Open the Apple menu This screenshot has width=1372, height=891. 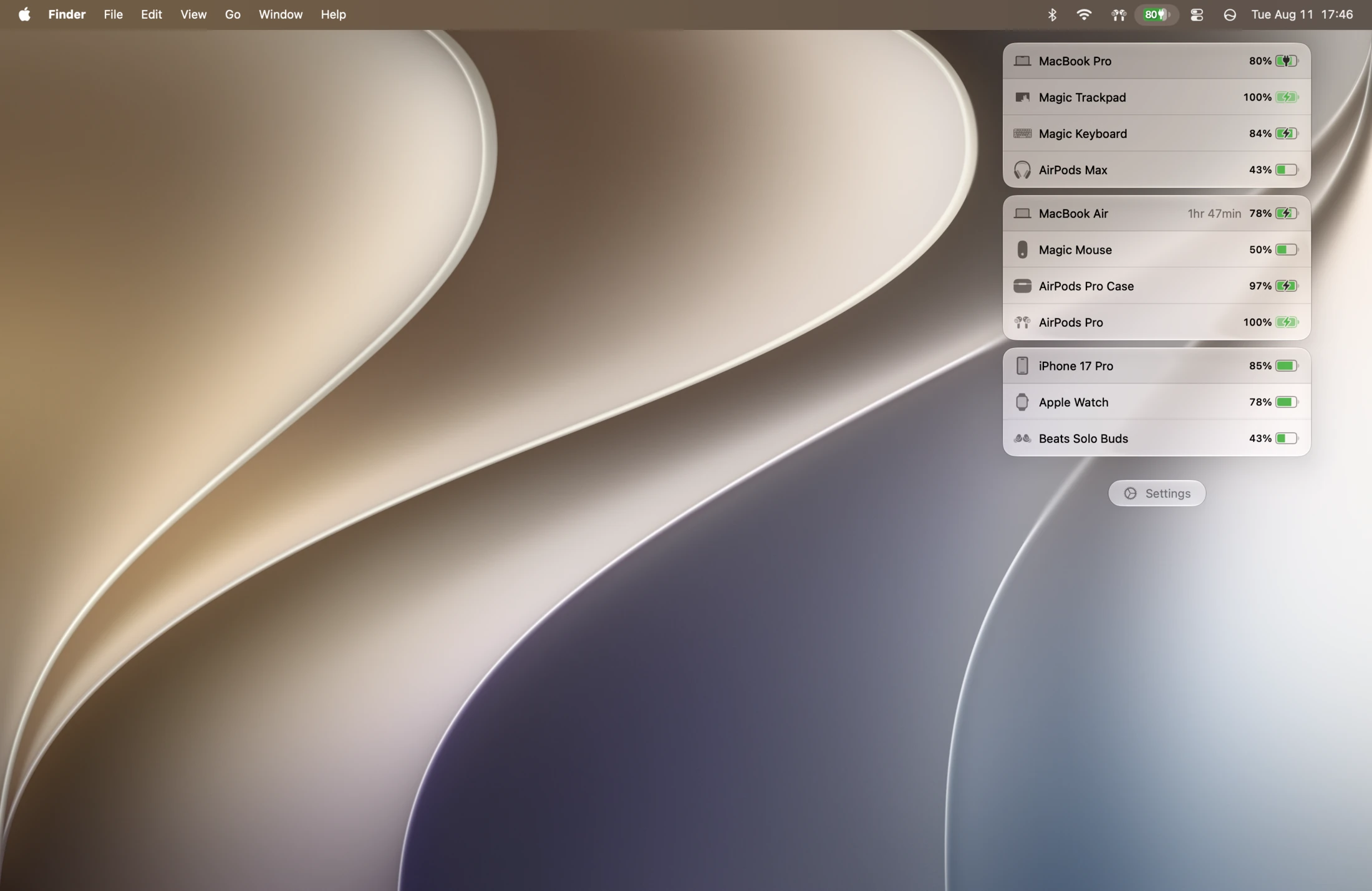click(x=24, y=14)
